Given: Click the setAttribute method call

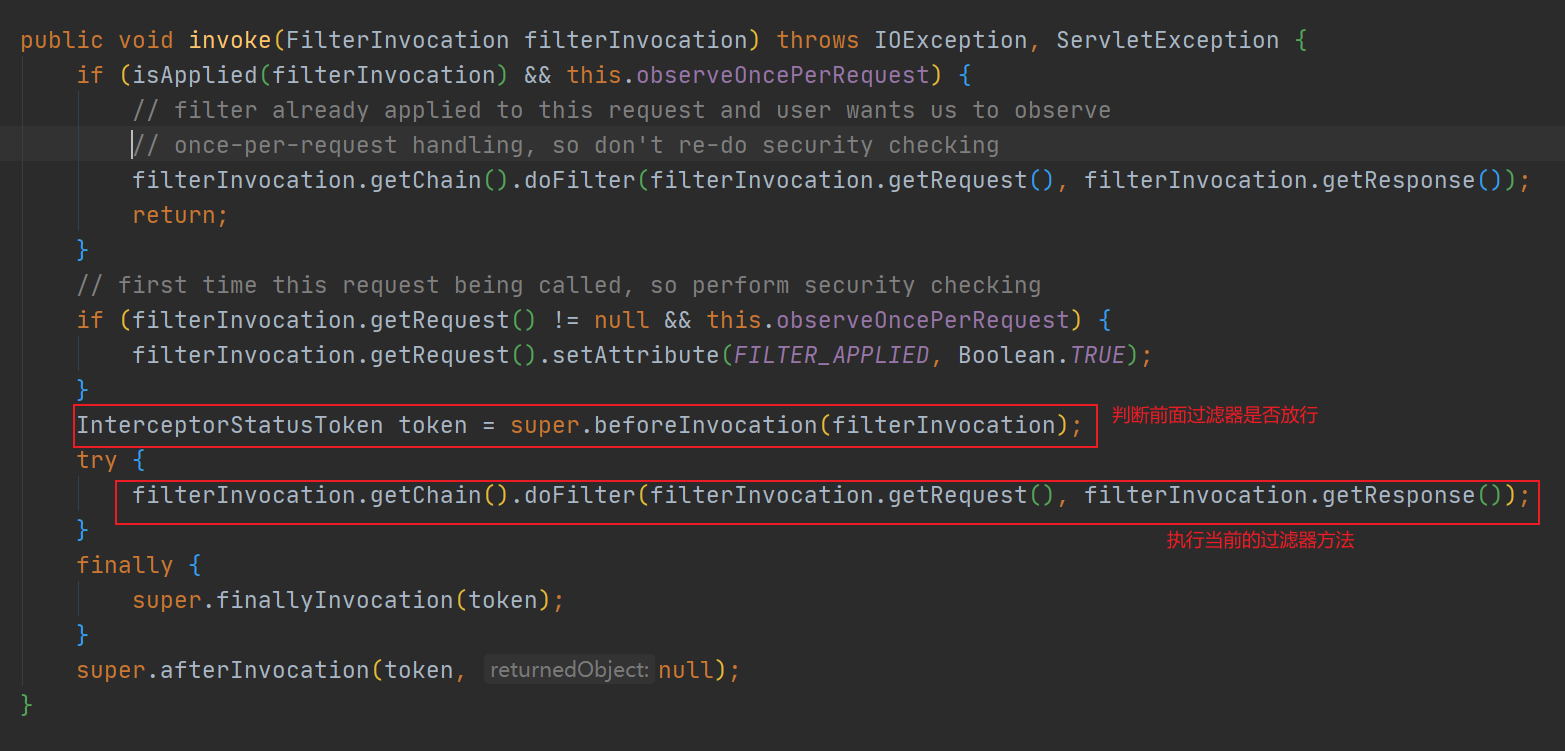Looking at the screenshot, I should click(x=636, y=355).
